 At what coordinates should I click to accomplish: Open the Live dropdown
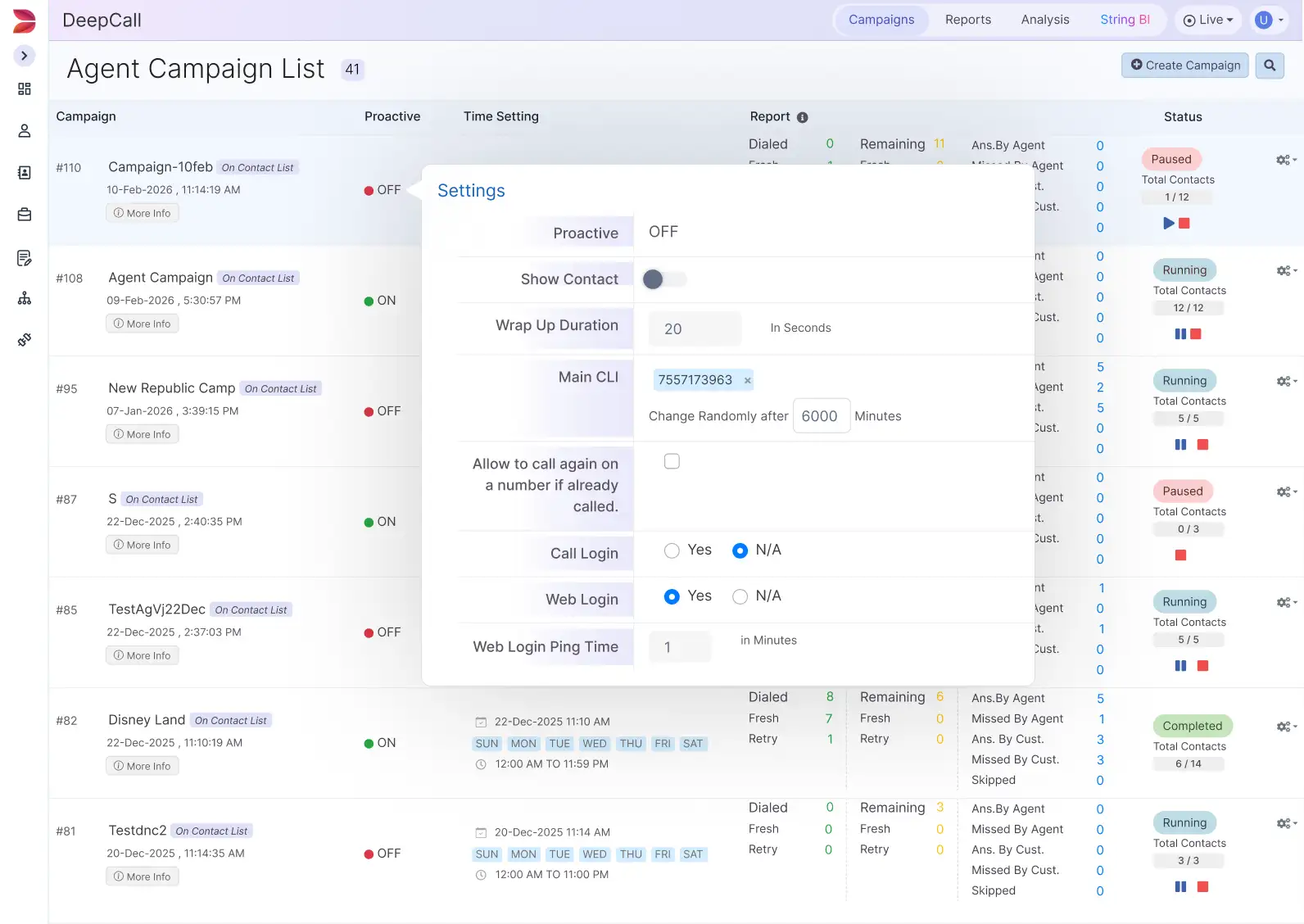(x=1208, y=20)
